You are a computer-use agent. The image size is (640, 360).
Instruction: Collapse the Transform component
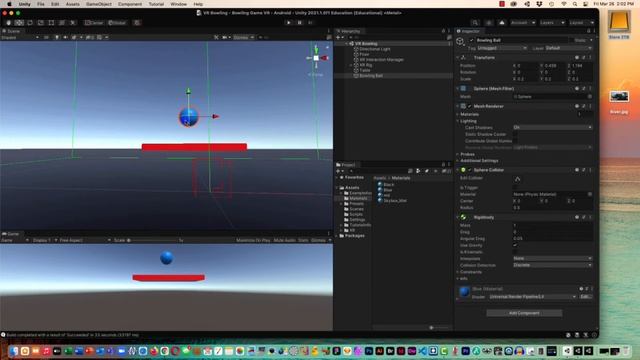tap(458, 58)
